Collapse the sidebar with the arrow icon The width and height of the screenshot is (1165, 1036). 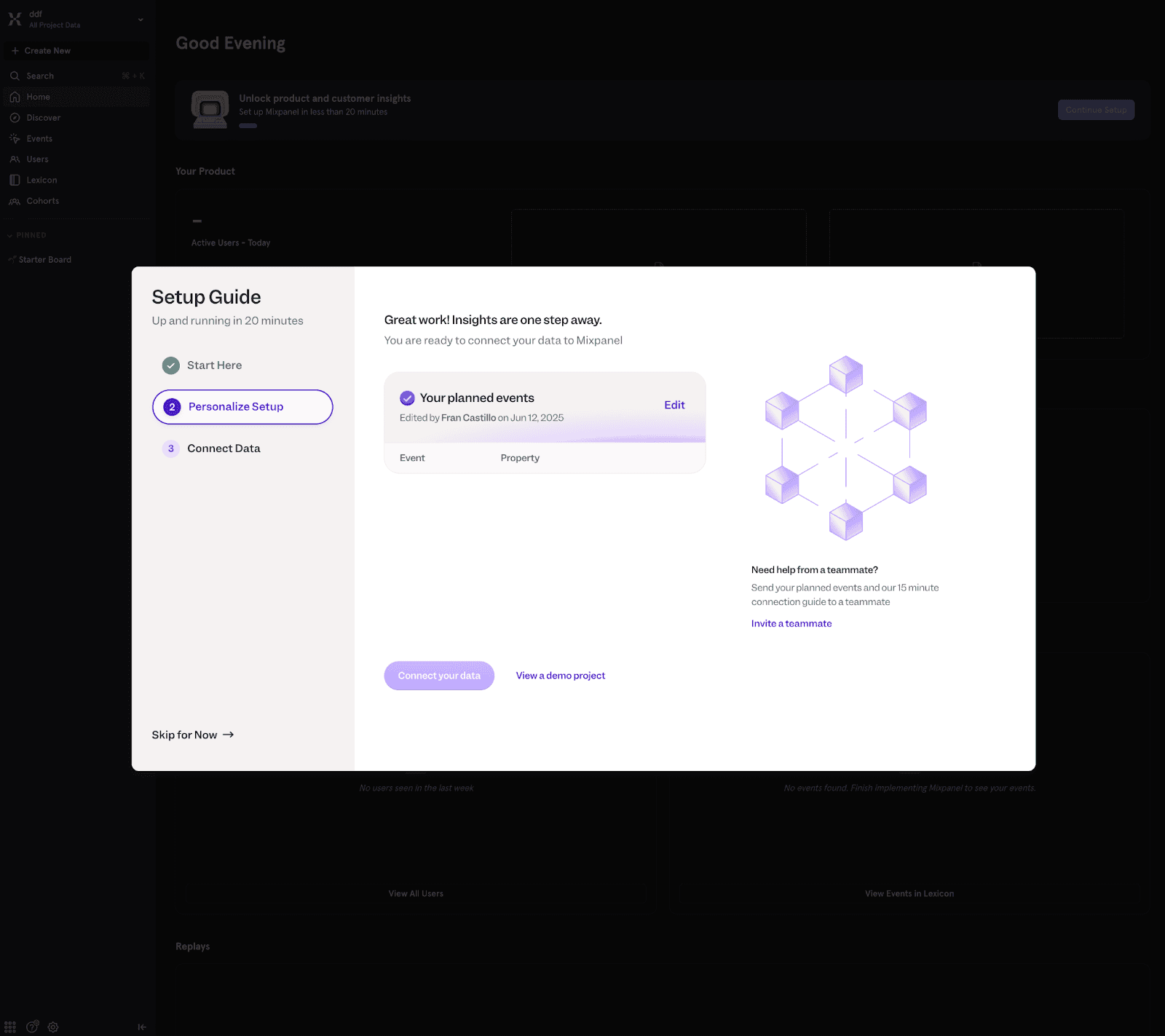142,1027
